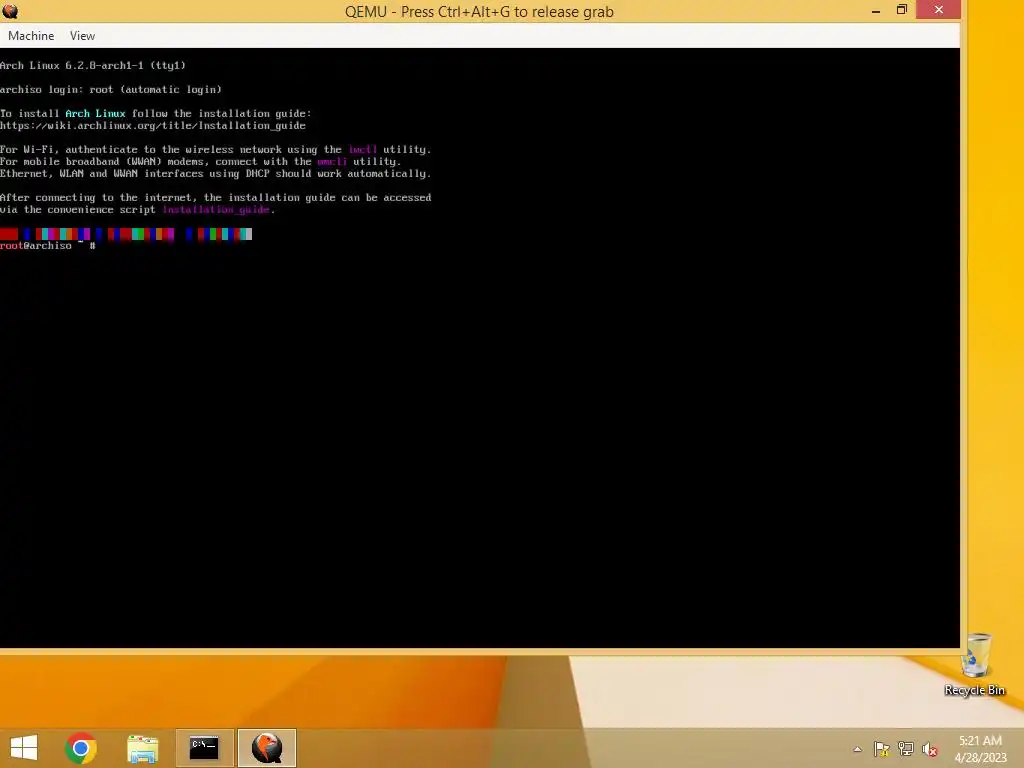Viewport: 1024px width, 768px height.
Task: Click the magenta 'iwctl' utility name
Action: (362, 150)
